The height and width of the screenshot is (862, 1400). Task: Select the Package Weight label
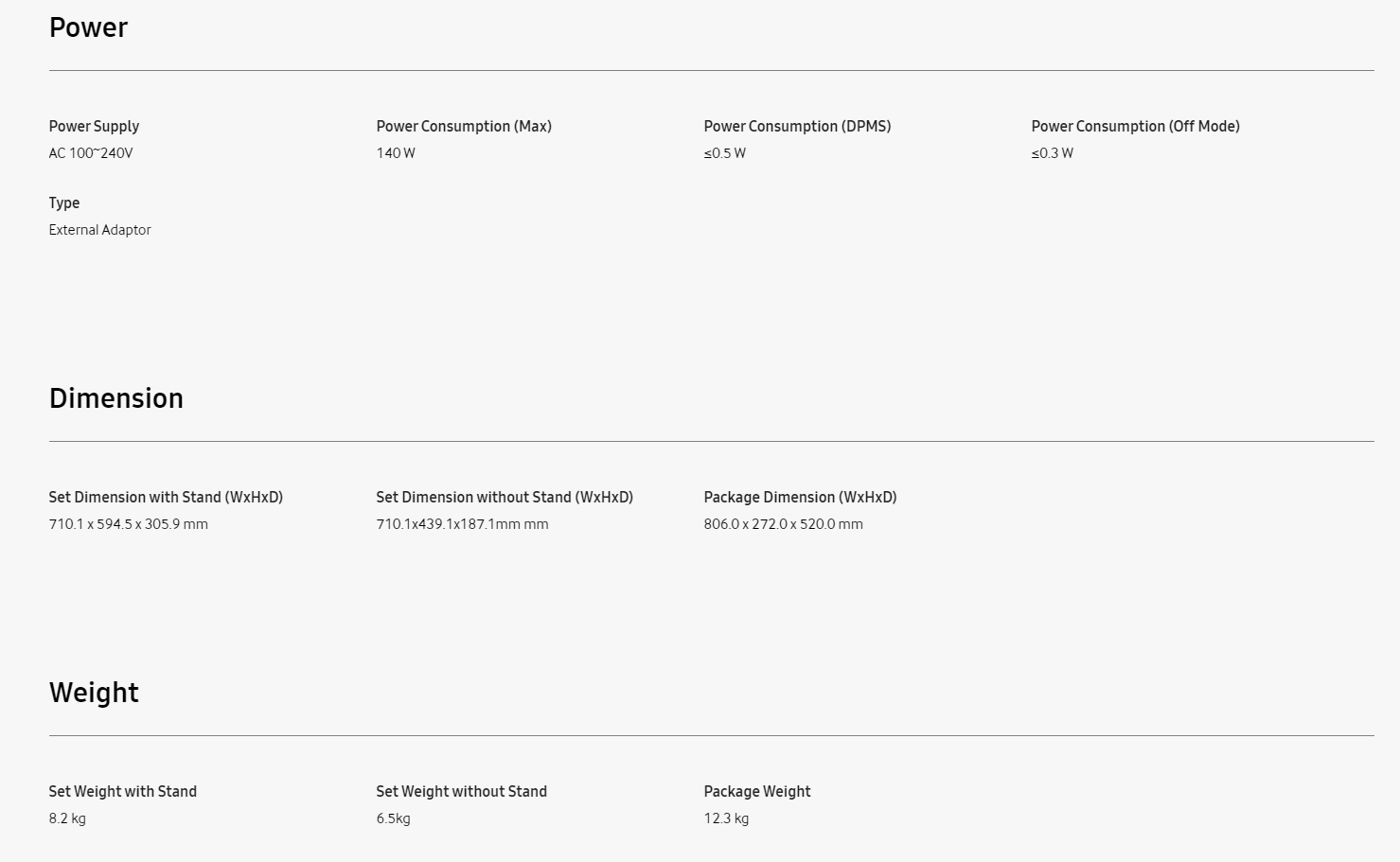click(757, 791)
